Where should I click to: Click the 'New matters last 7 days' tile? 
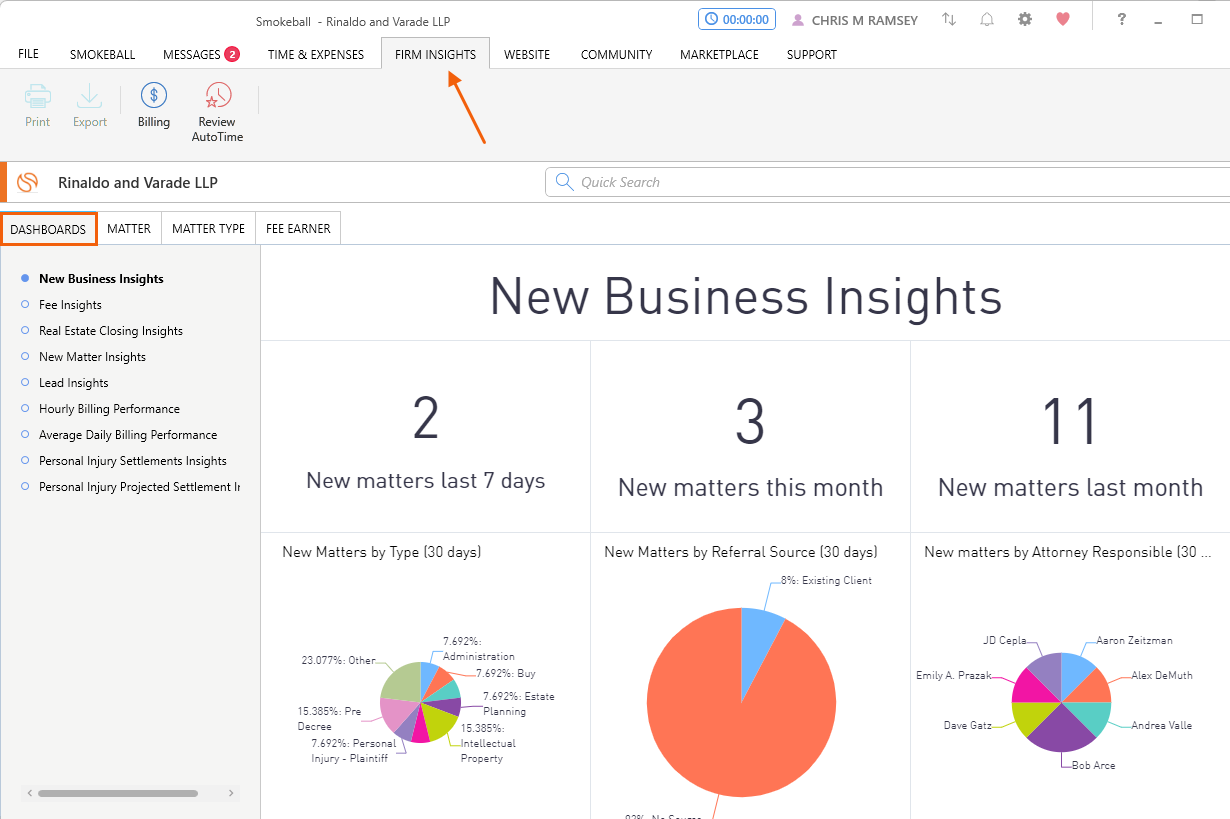coord(425,437)
